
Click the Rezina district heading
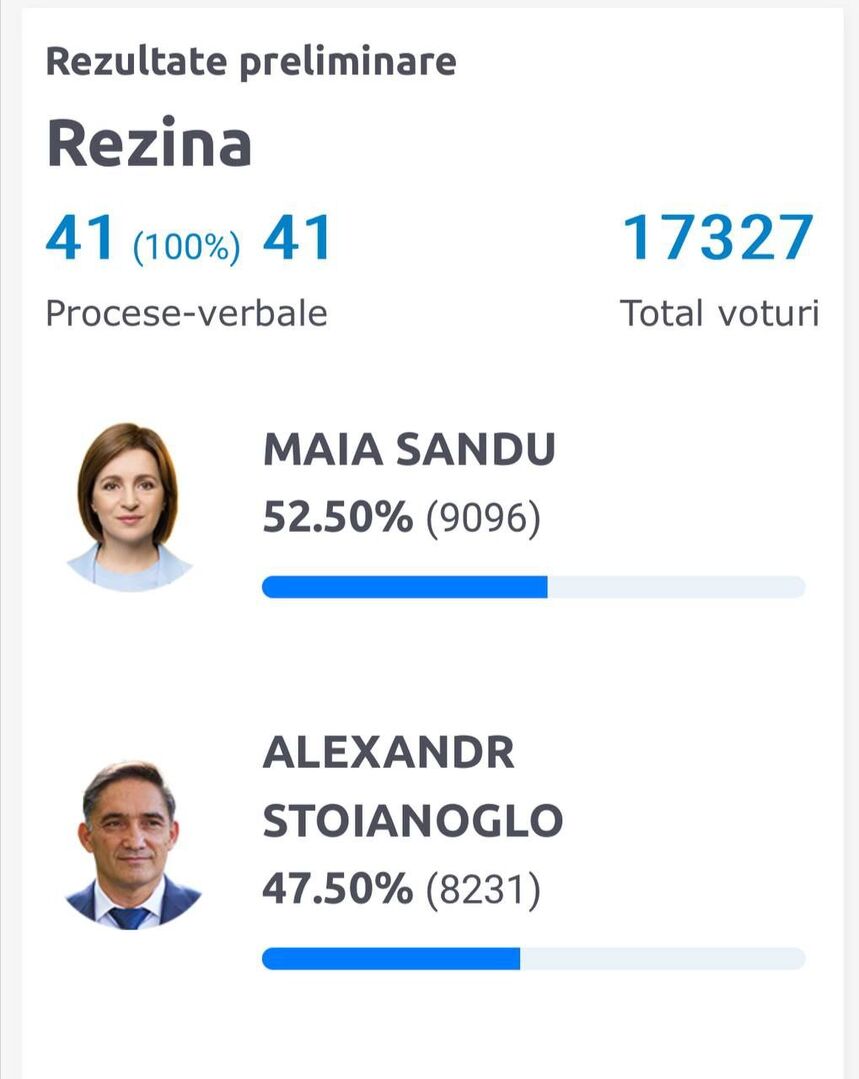(x=149, y=143)
